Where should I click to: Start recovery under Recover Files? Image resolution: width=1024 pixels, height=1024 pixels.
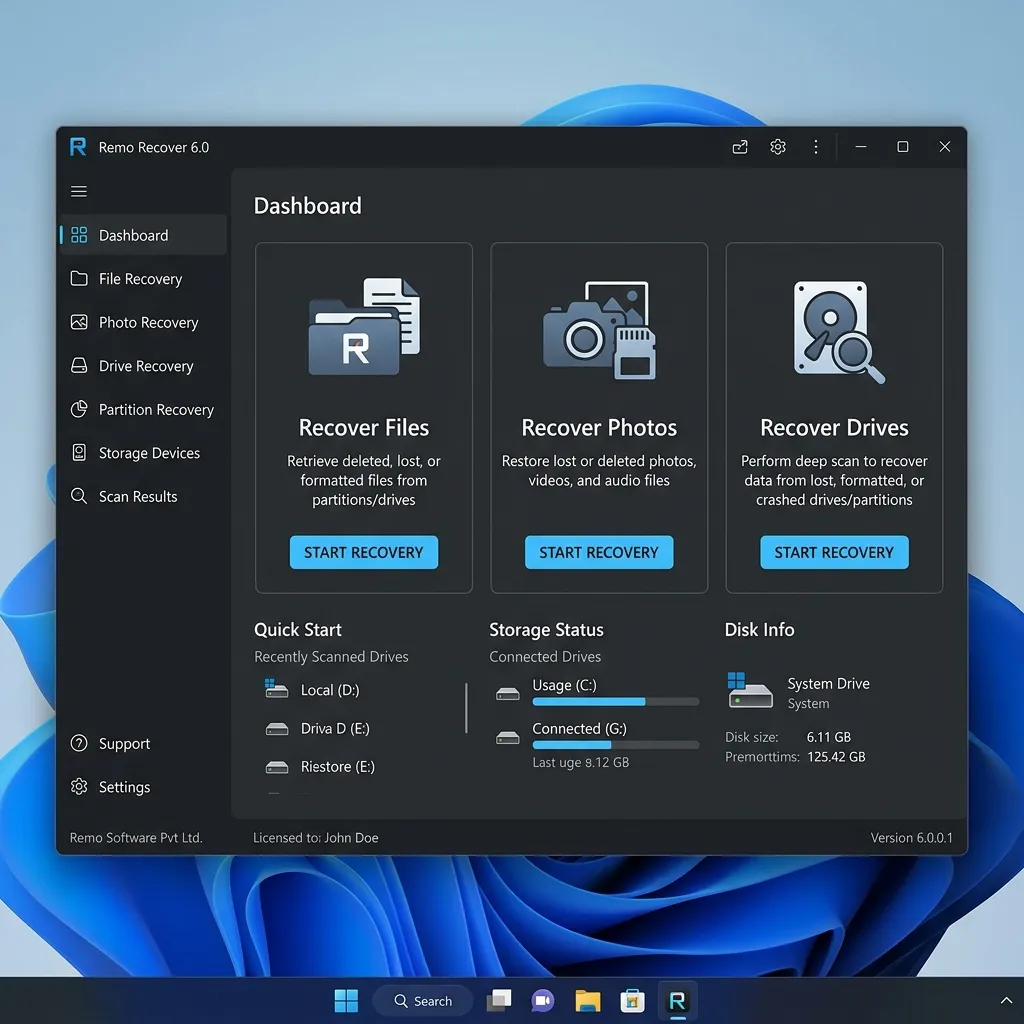pyautogui.click(x=364, y=552)
